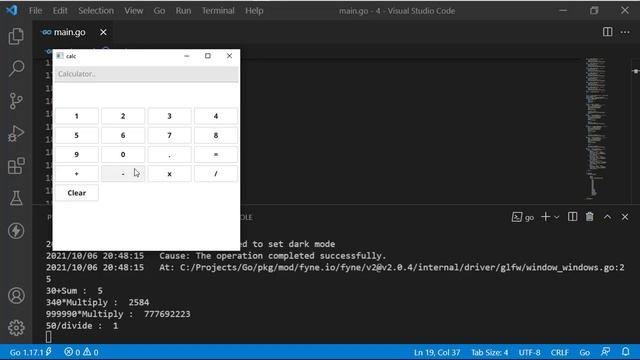Click Go 1.17.1 version in status bar
This screenshot has width=640, height=360.
31,352
